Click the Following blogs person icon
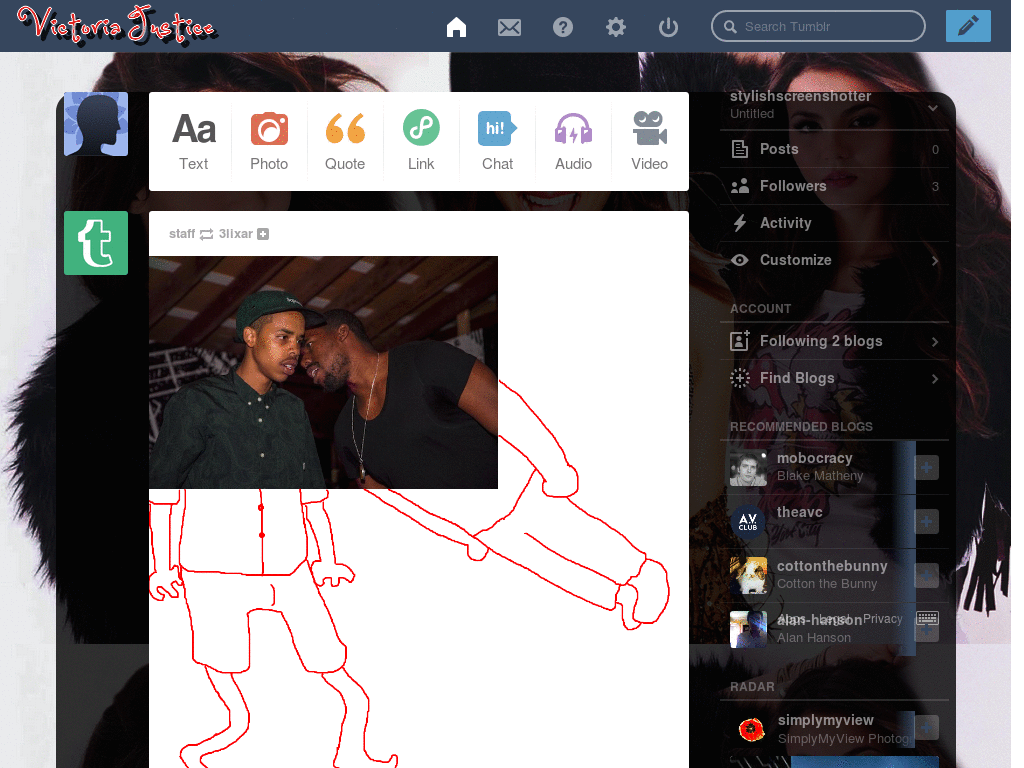This screenshot has height=768, width=1024. click(739, 341)
